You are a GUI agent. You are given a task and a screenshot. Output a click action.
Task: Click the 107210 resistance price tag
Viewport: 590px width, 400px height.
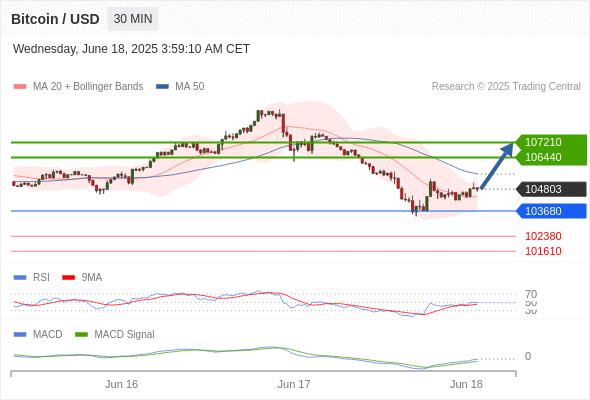pyautogui.click(x=551, y=142)
